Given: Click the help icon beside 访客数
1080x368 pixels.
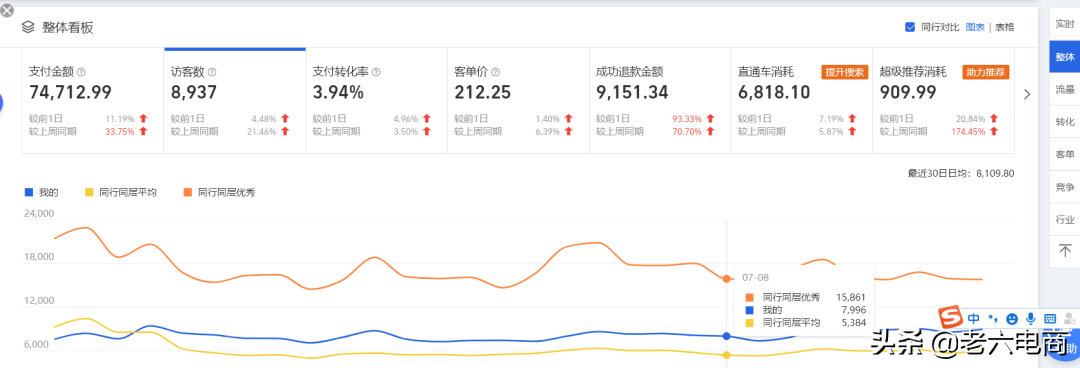Looking at the screenshot, I should tap(212, 72).
